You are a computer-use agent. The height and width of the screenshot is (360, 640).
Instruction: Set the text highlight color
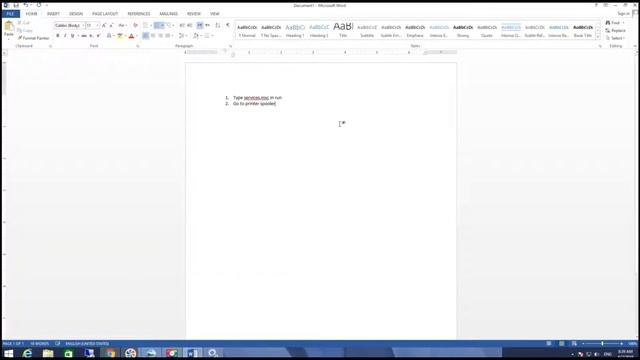(120, 36)
